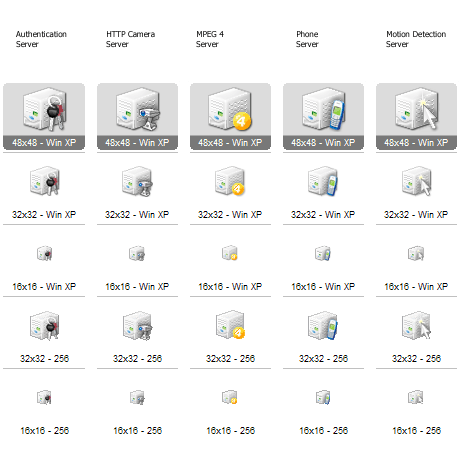
Task: Select the 16x16 256-color Authentication Server icon
Action: pos(44,397)
